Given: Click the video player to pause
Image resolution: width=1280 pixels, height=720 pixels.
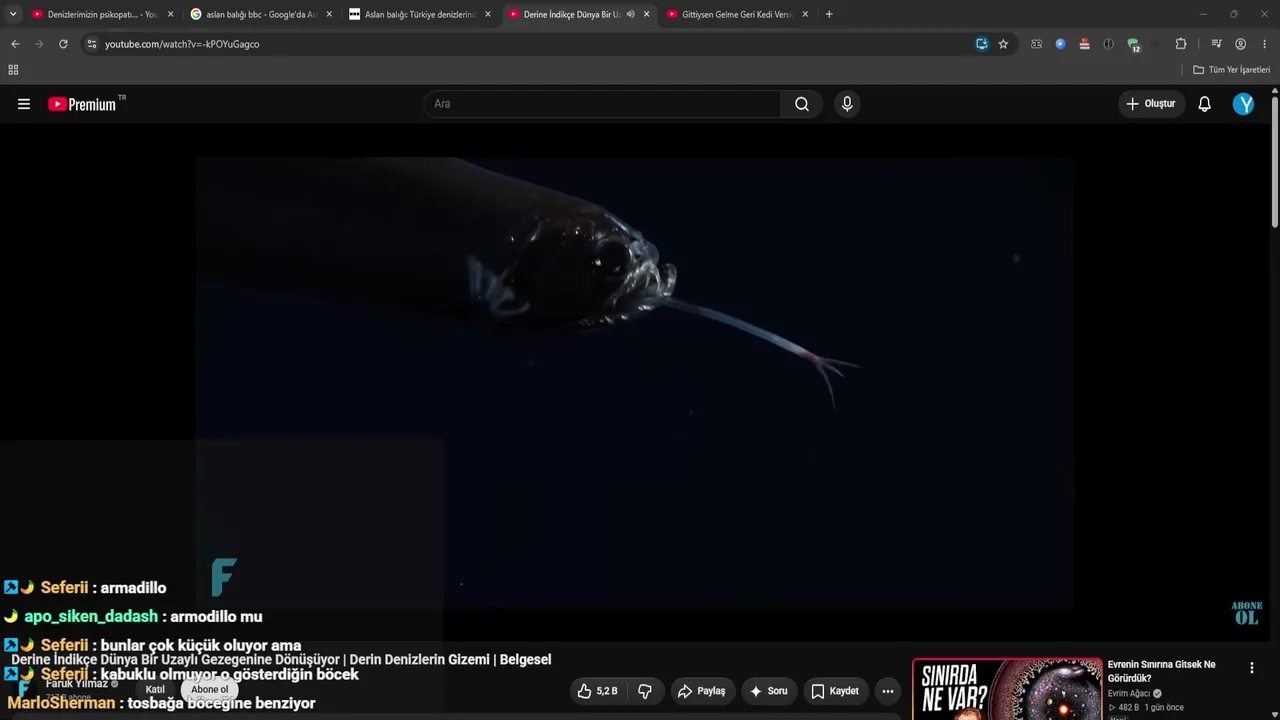Looking at the screenshot, I should [635, 382].
